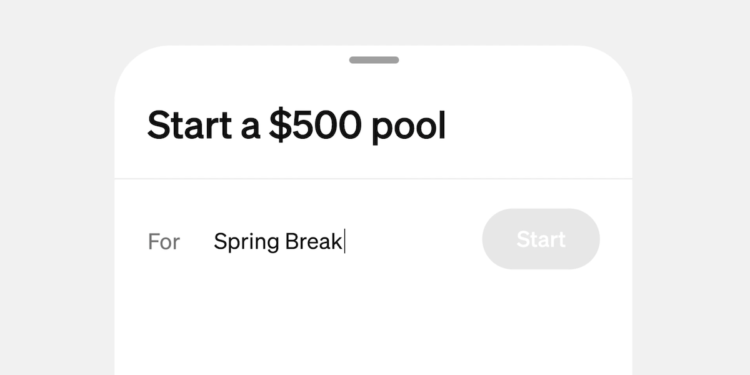Image resolution: width=750 pixels, height=375 pixels.
Task: Tap the gray sheet grabber handle
Action: click(x=374, y=60)
